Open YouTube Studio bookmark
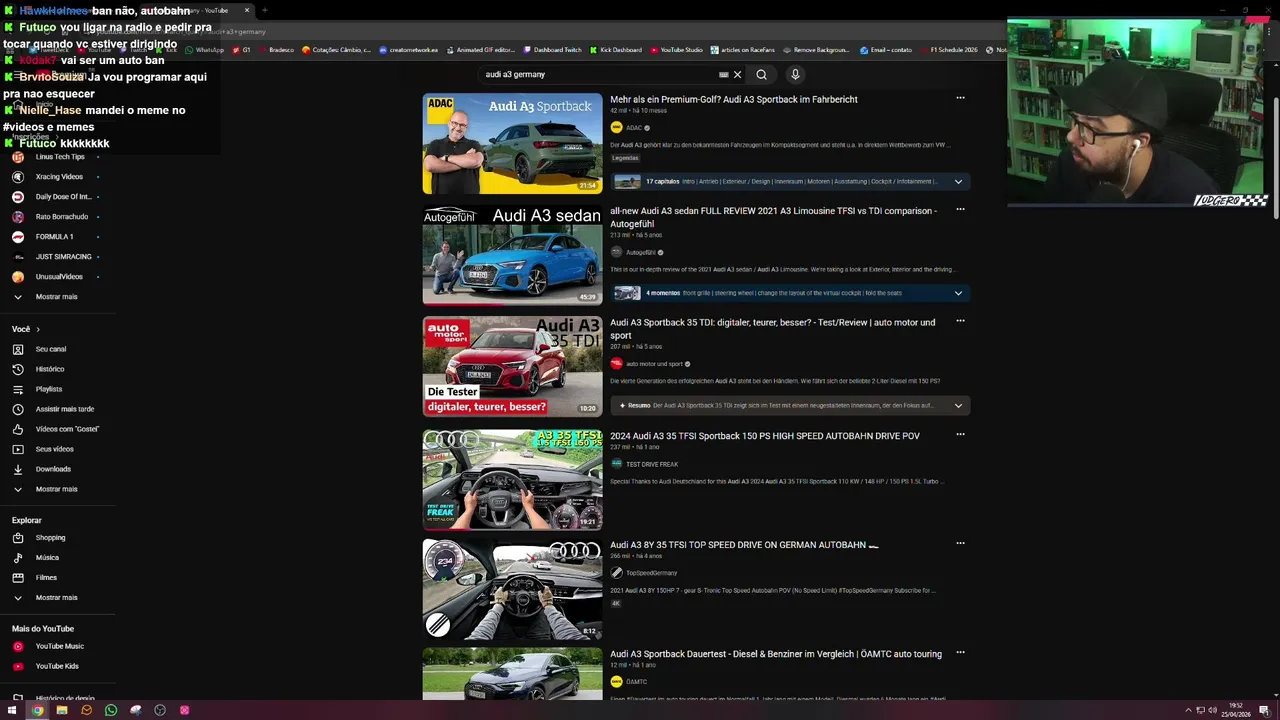1280x720 pixels. coord(677,50)
